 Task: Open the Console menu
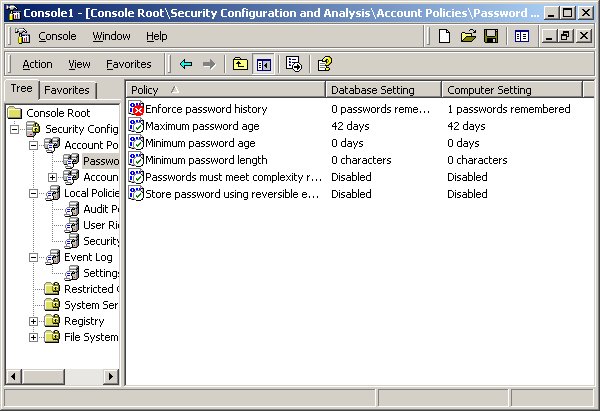(57, 36)
